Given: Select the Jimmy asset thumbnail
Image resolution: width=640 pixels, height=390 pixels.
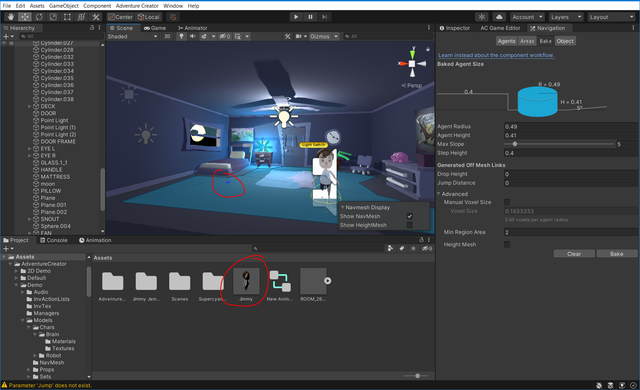Looking at the screenshot, I should pos(246,281).
